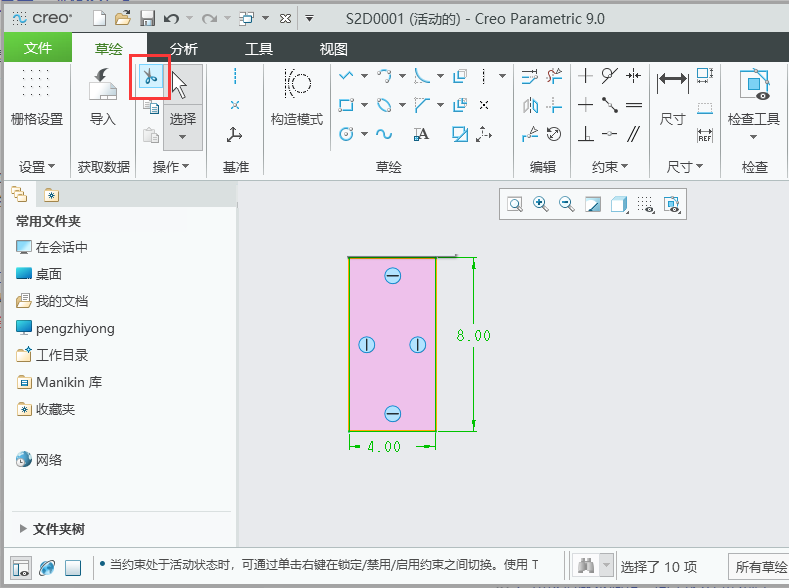789x588 pixels.
Task: Expand the 约束 group dropdown
Action: (610, 166)
